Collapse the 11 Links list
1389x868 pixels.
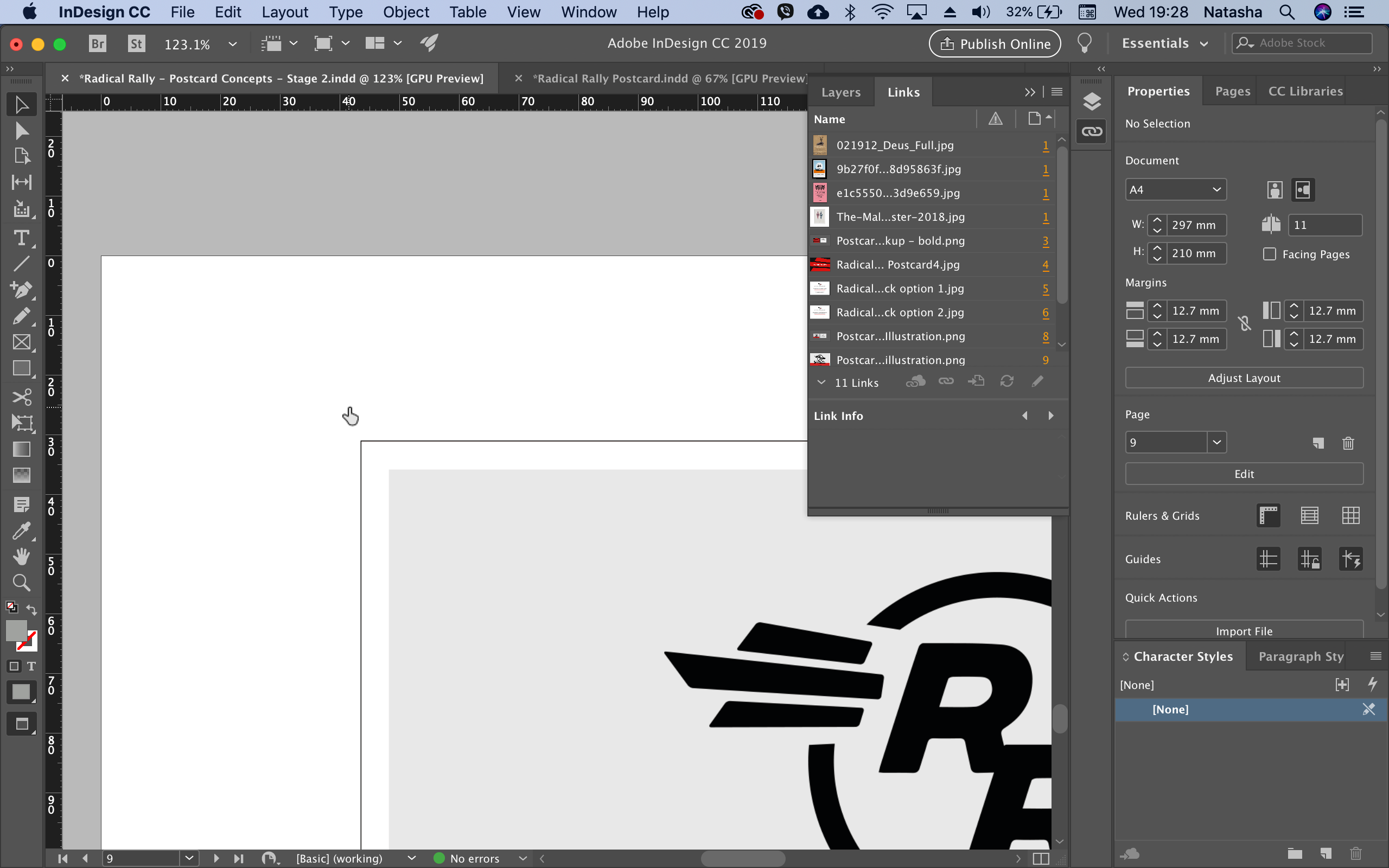[x=821, y=382]
